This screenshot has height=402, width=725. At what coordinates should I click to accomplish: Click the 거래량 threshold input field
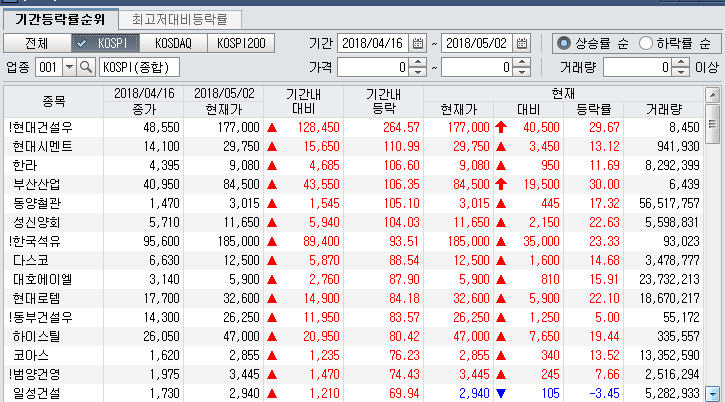pyautogui.click(x=638, y=68)
